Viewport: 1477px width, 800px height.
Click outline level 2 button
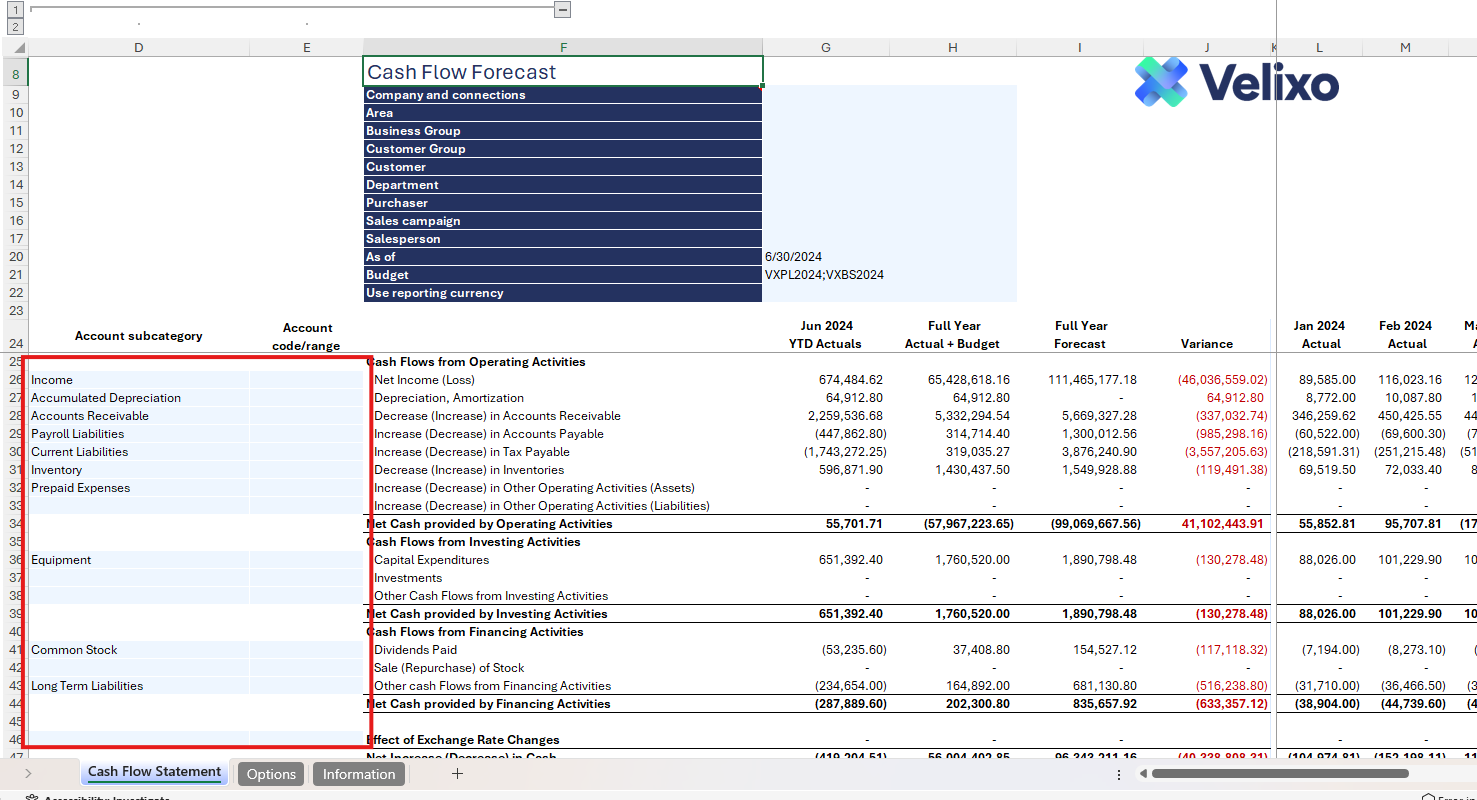point(15,27)
